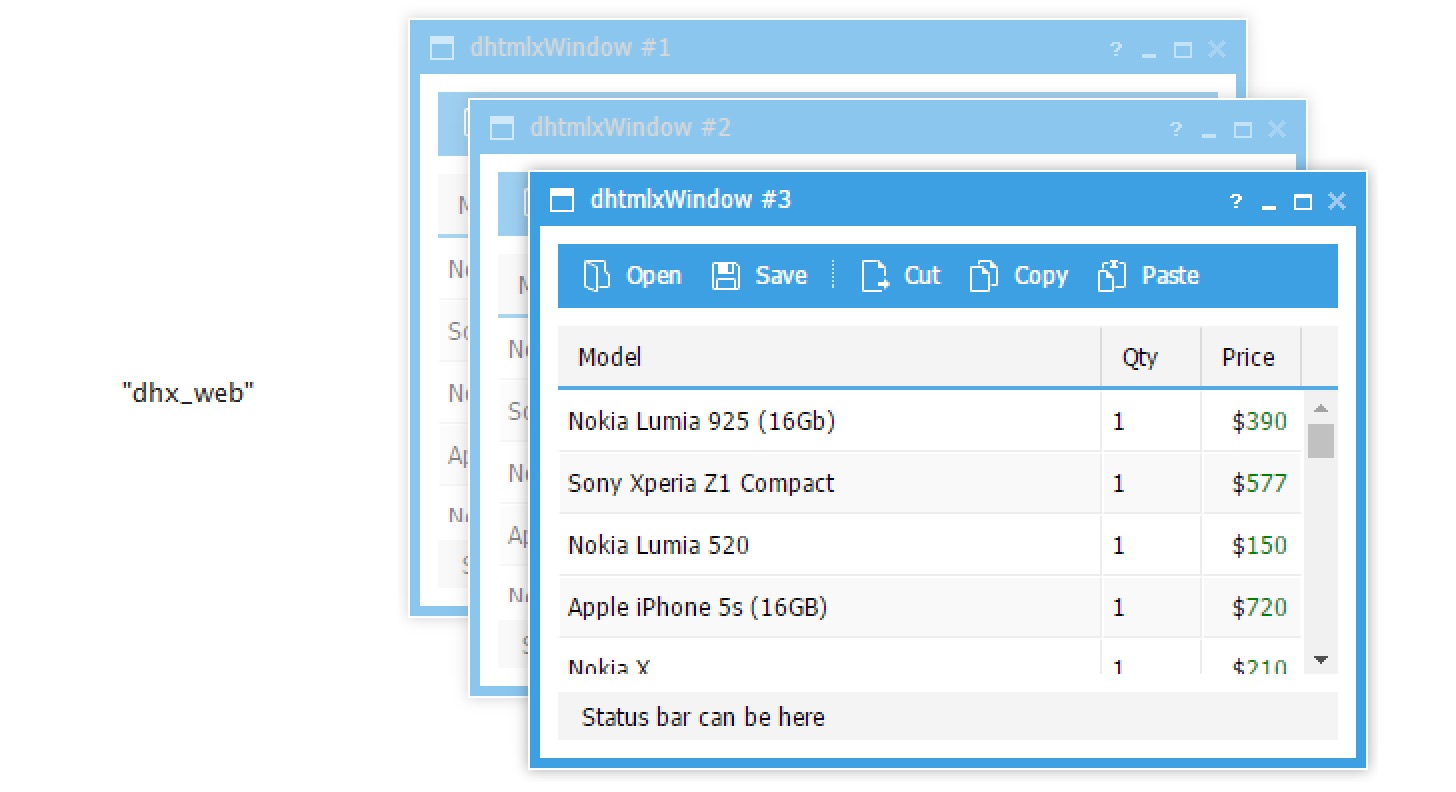1456x792 pixels.
Task: Click the $390 price cell
Action: click(1251, 421)
